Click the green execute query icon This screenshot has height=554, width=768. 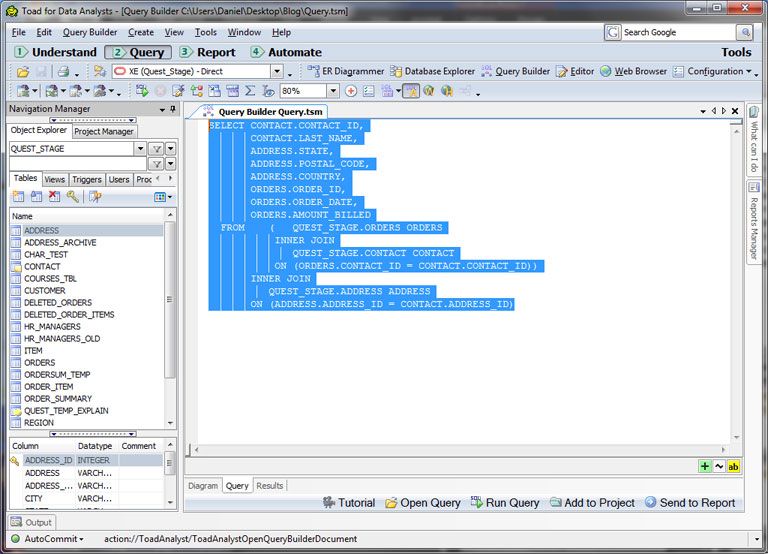point(142,91)
